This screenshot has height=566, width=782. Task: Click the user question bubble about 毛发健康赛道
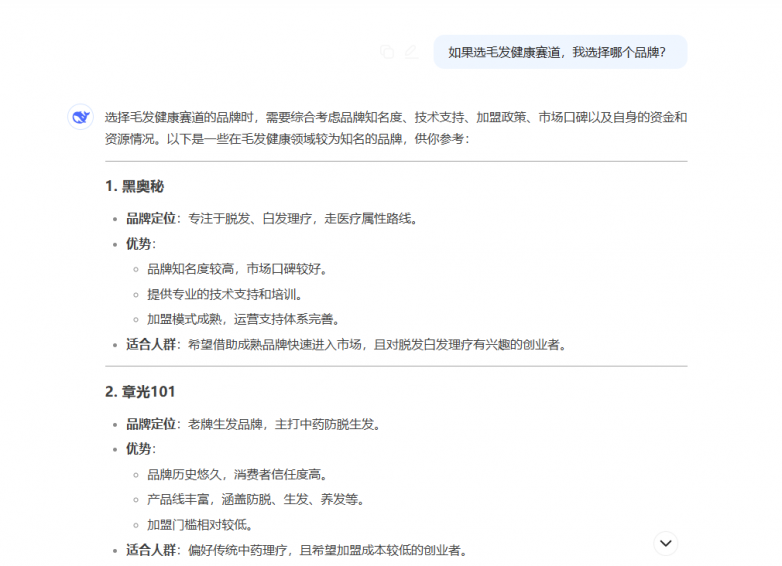tap(560, 52)
